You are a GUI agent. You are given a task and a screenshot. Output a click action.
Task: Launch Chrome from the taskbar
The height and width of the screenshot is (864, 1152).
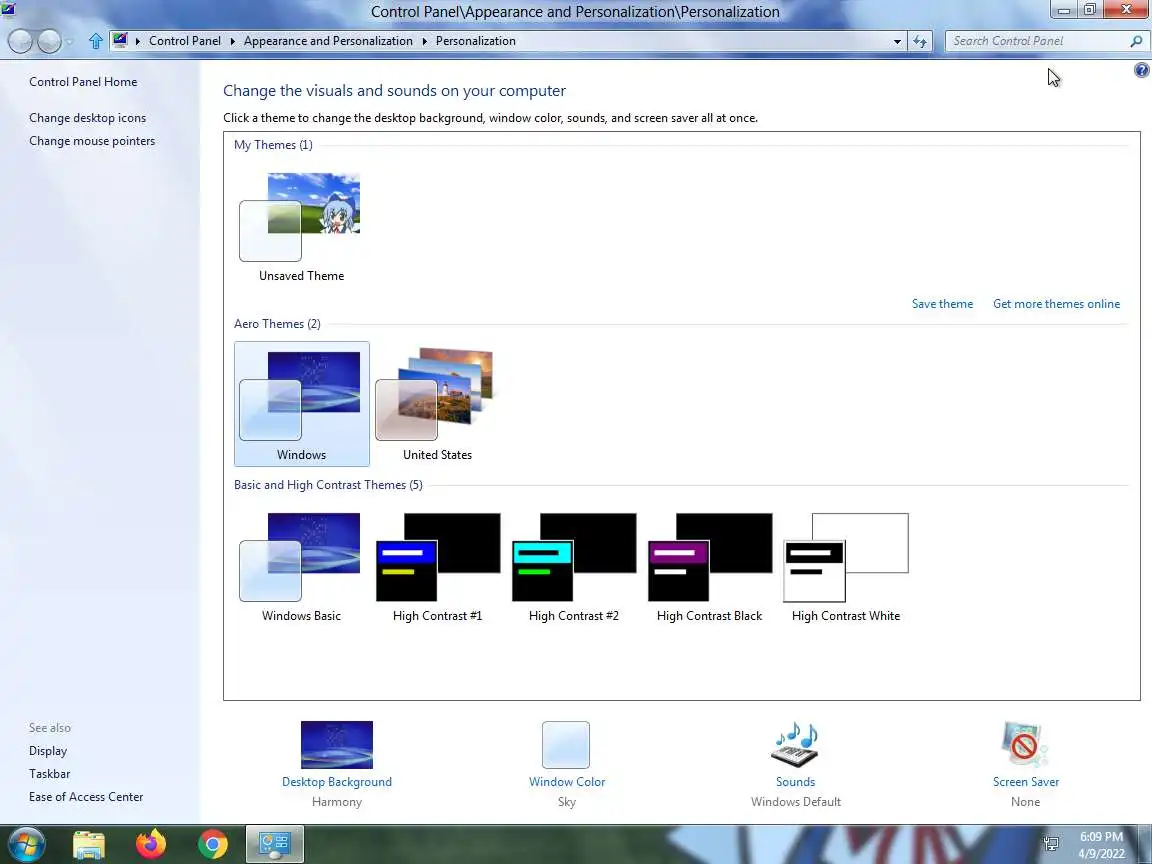tap(212, 845)
